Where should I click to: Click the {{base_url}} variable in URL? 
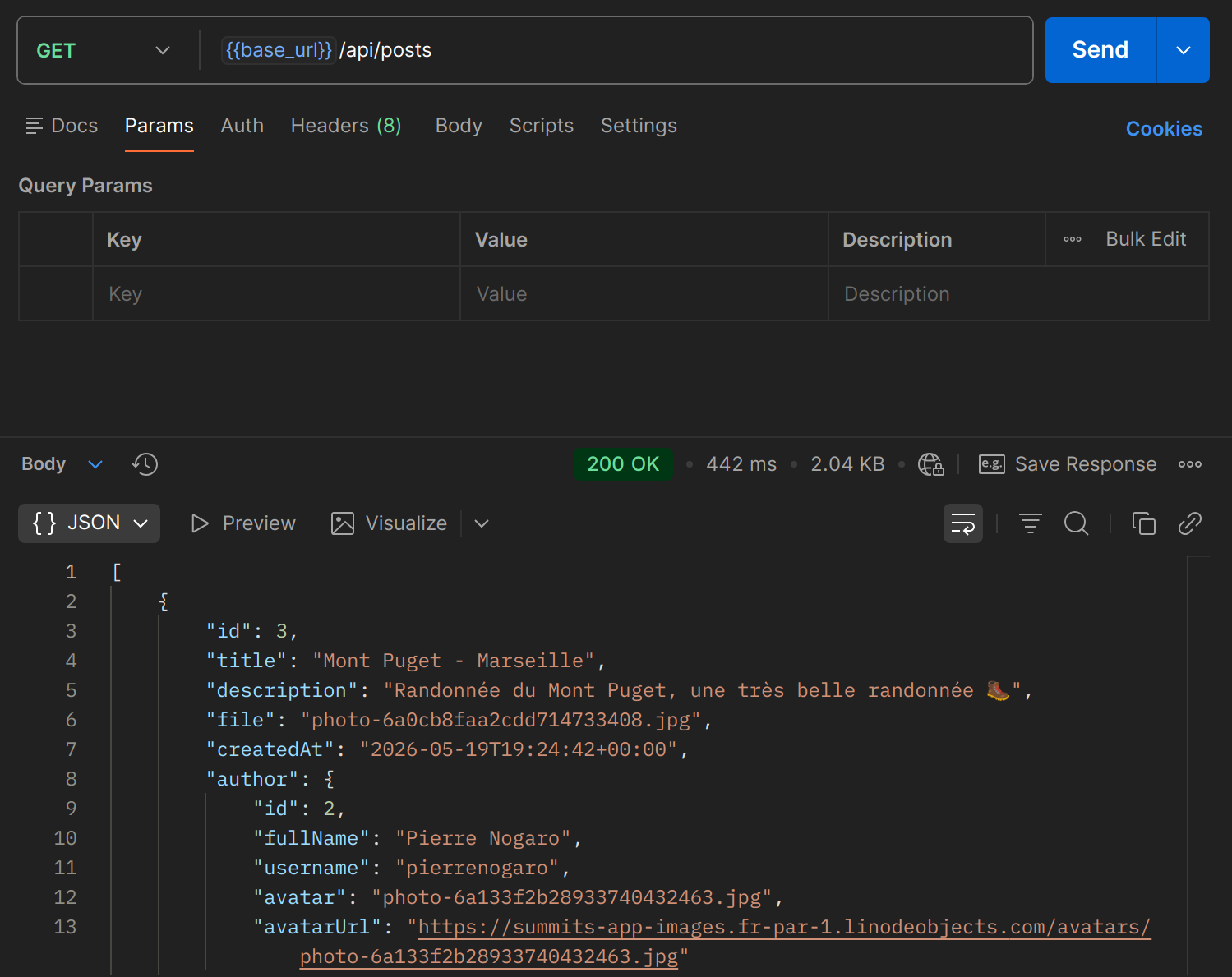[x=279, y=50]
